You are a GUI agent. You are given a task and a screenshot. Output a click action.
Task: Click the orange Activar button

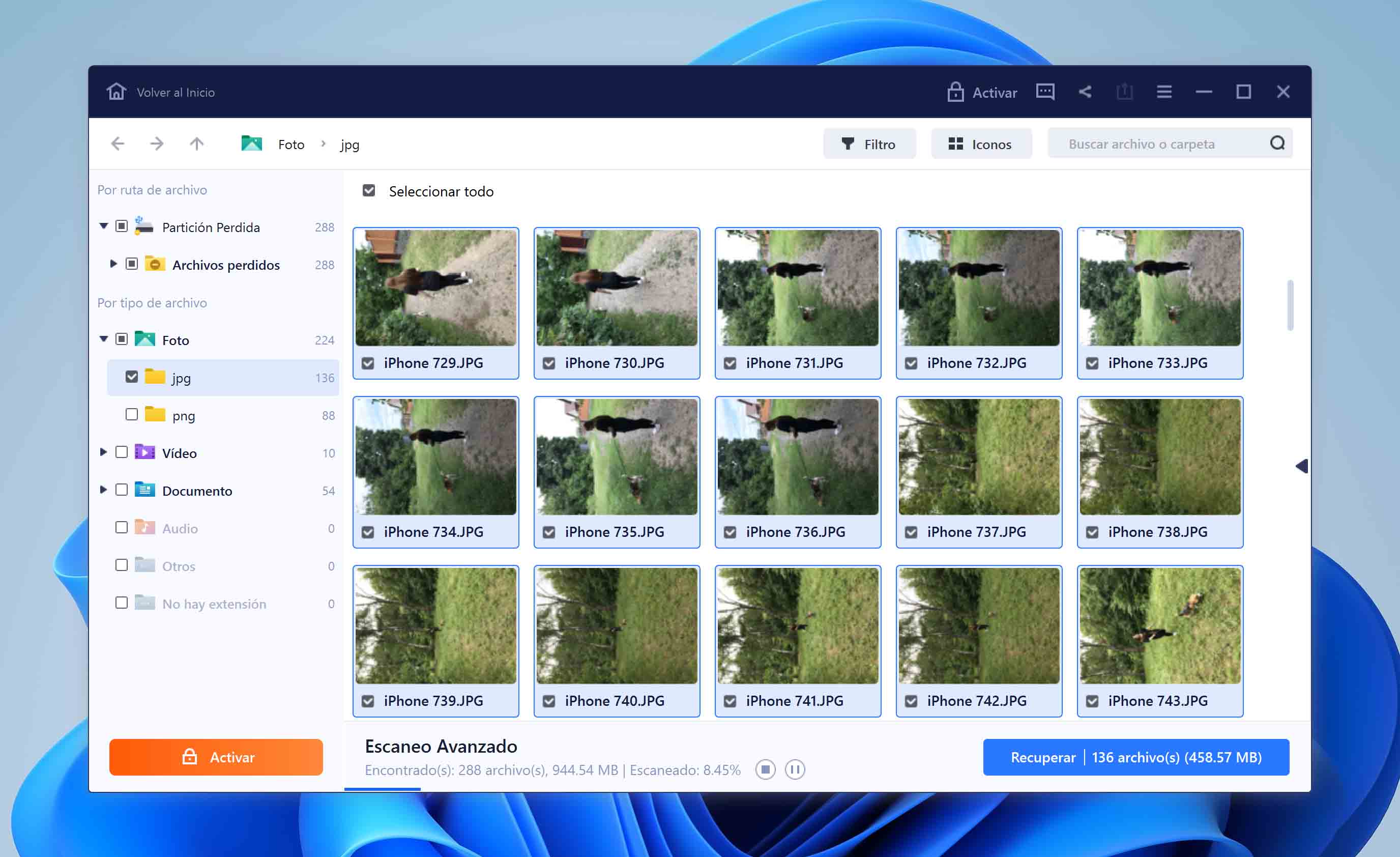click(217, 756)
